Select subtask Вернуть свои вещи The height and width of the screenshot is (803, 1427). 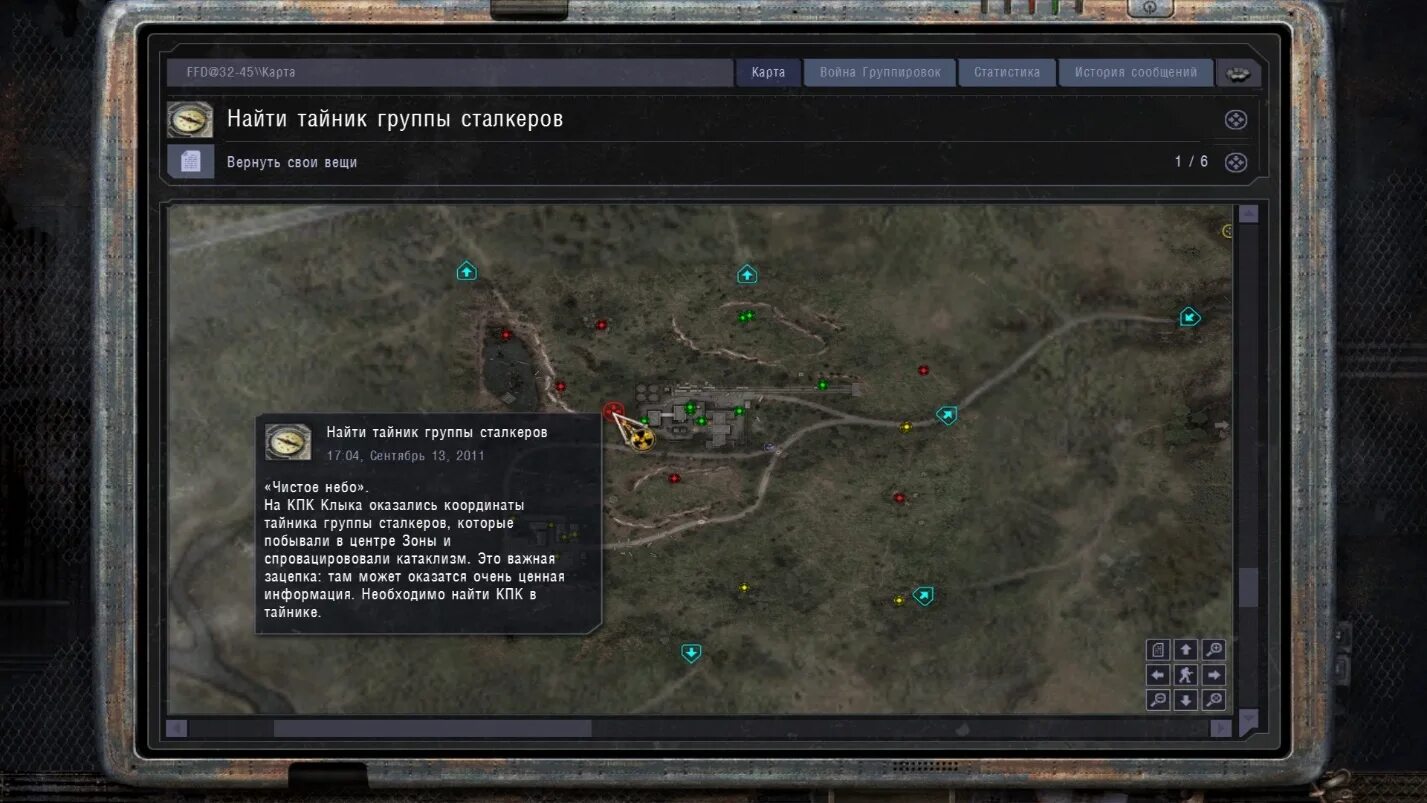click(292, 162)
